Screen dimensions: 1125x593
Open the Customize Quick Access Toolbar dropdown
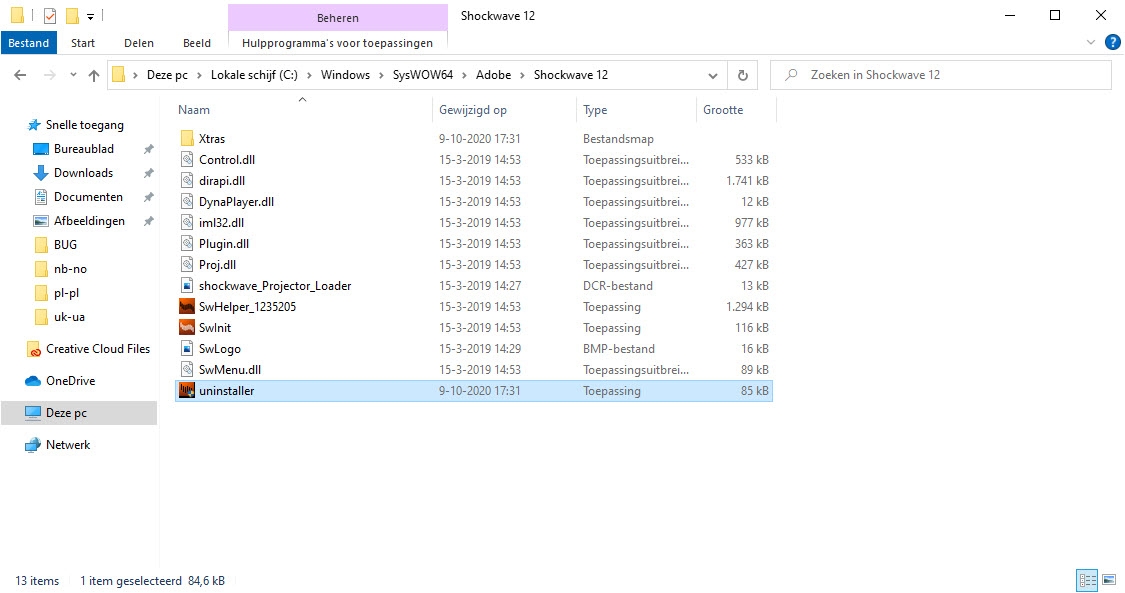[90, 16]
